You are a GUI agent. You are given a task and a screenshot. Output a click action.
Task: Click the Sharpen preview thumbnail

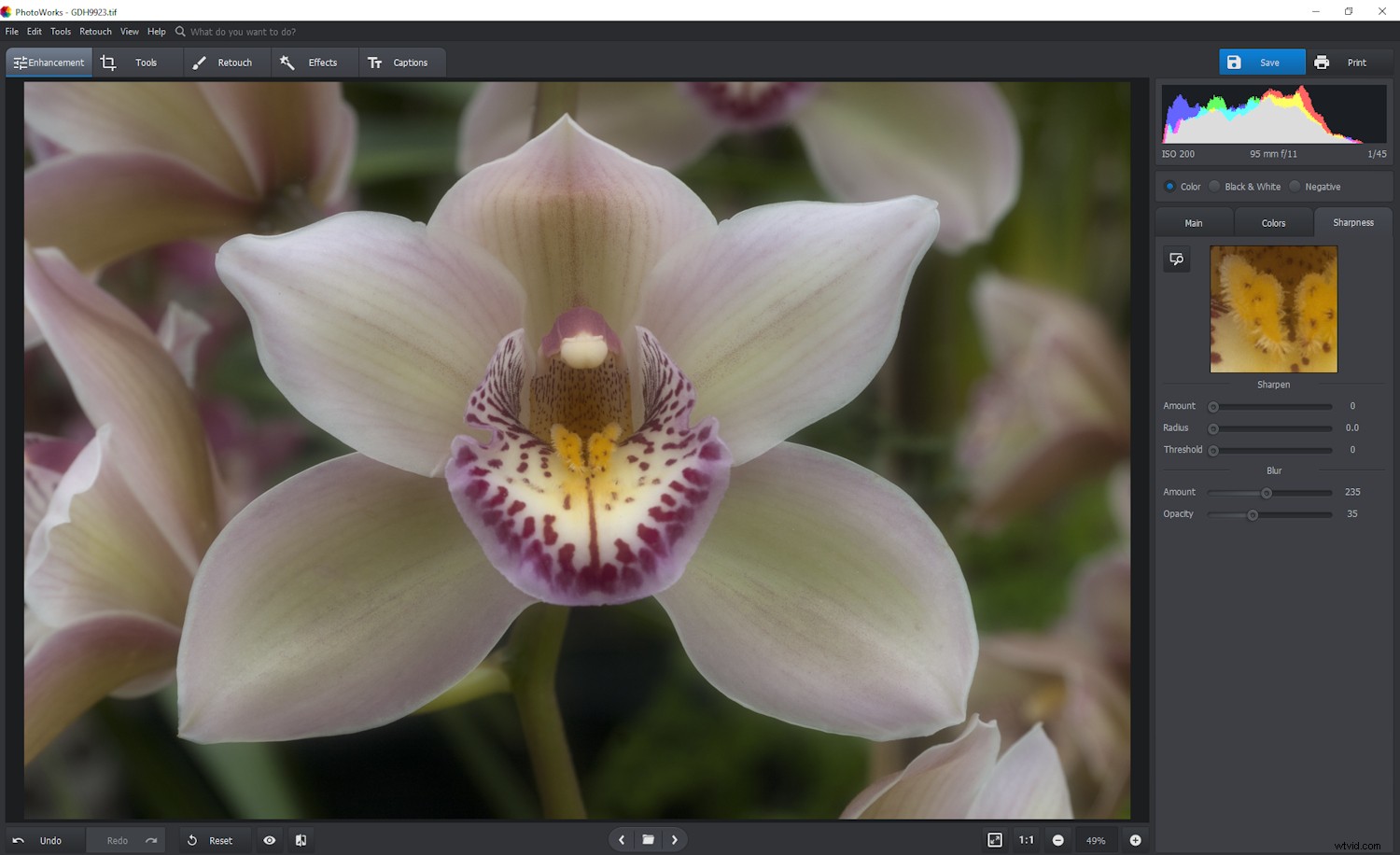[1273, 309]
